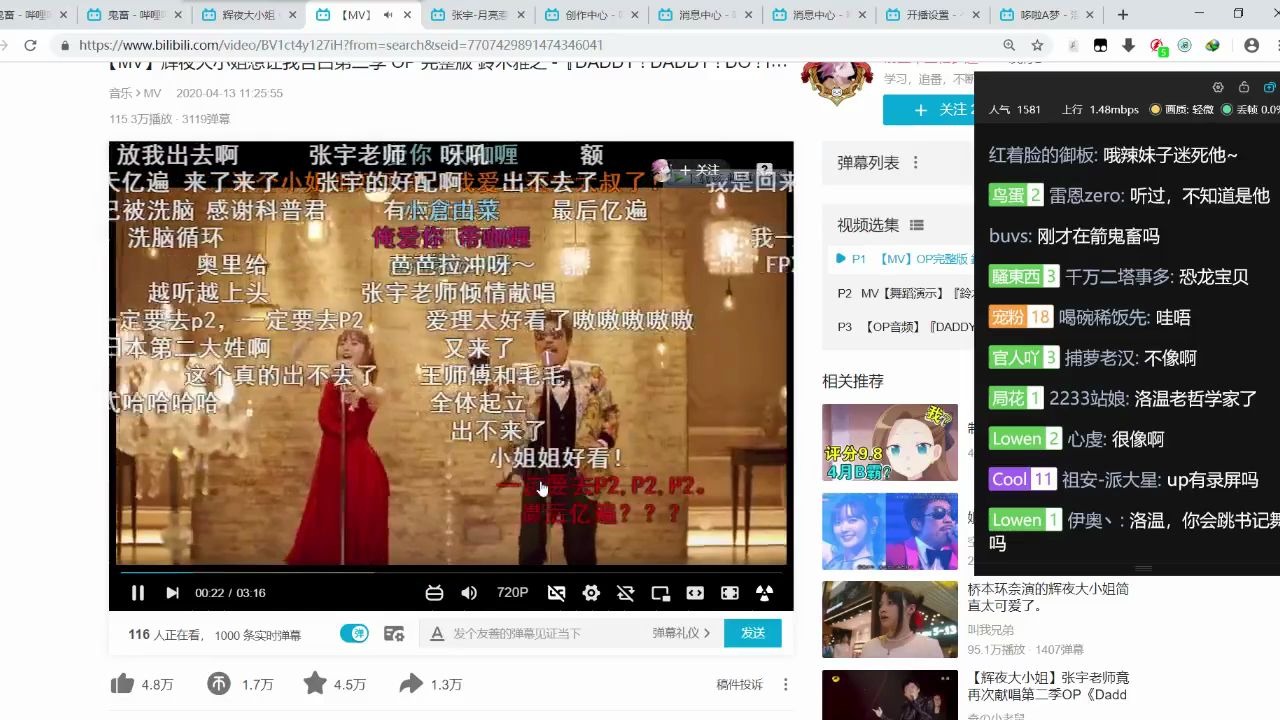Enable picture-in-picture mode icon
The width and height of the screenshot is (1280, 720).
(x=660, y=593)
